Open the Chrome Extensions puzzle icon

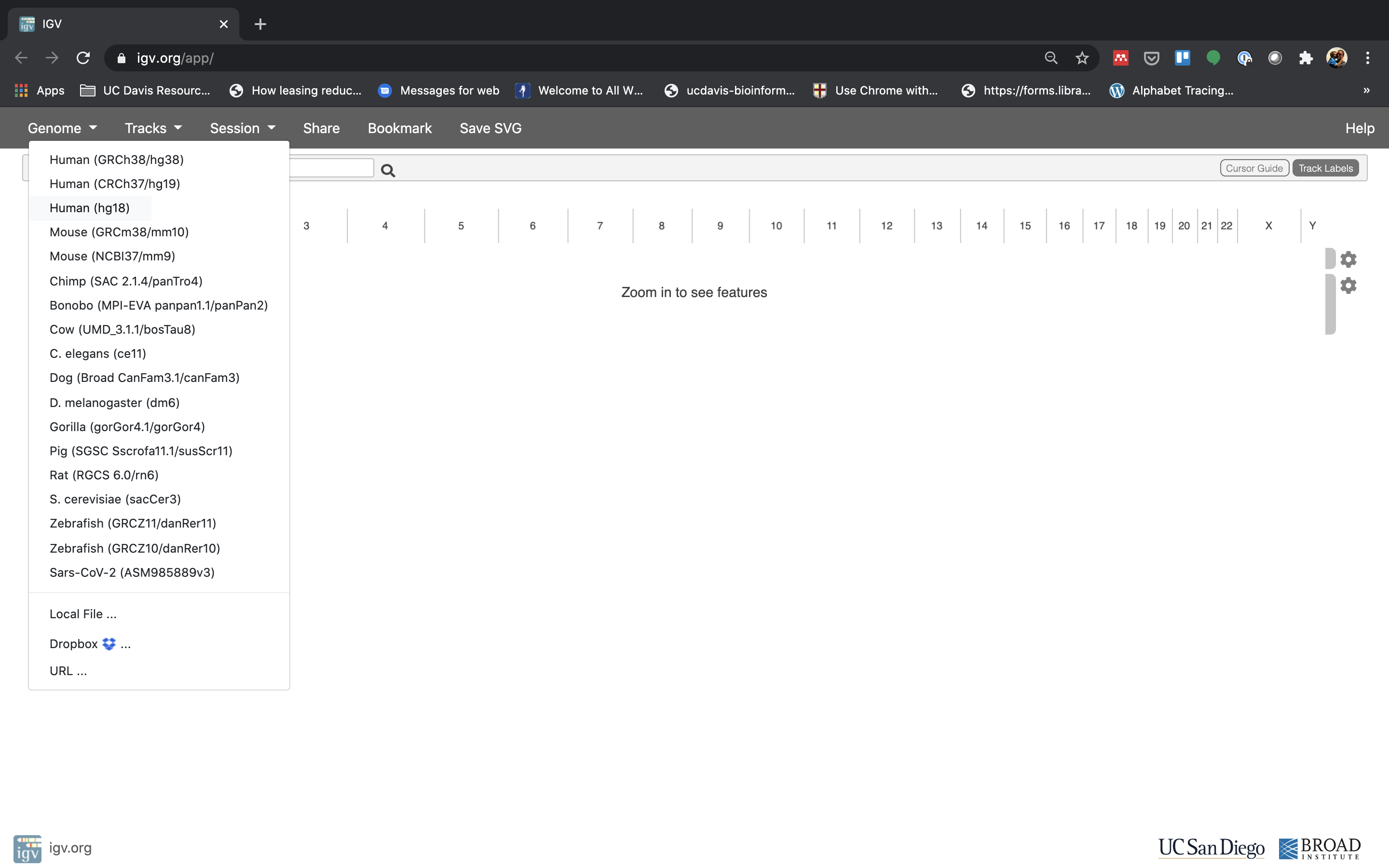click(x=1306, y=58)
